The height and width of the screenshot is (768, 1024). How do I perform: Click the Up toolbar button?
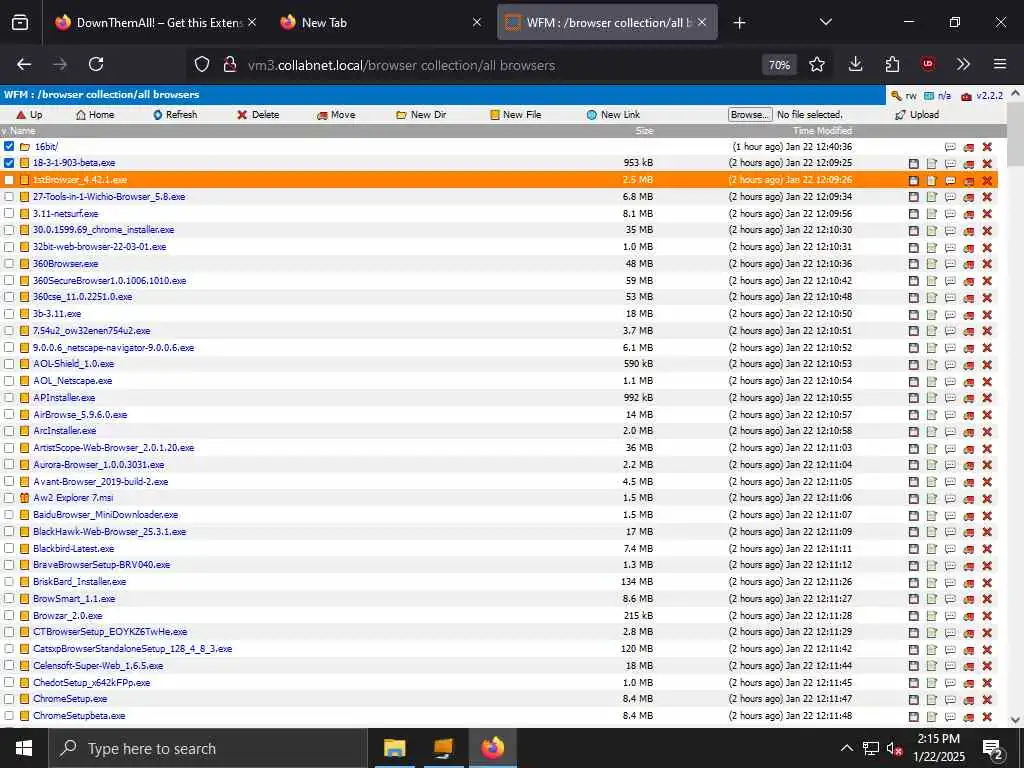pos(29,115)
